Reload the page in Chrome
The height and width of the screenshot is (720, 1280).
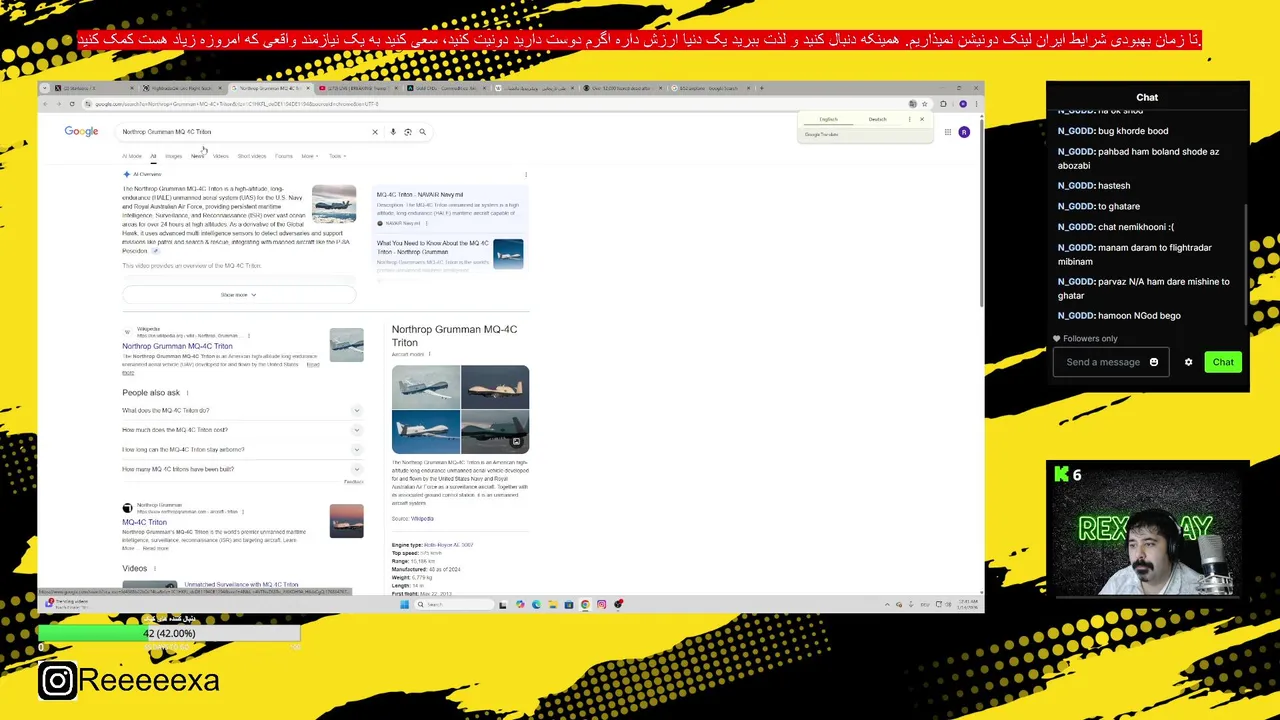tap(72, 104)
